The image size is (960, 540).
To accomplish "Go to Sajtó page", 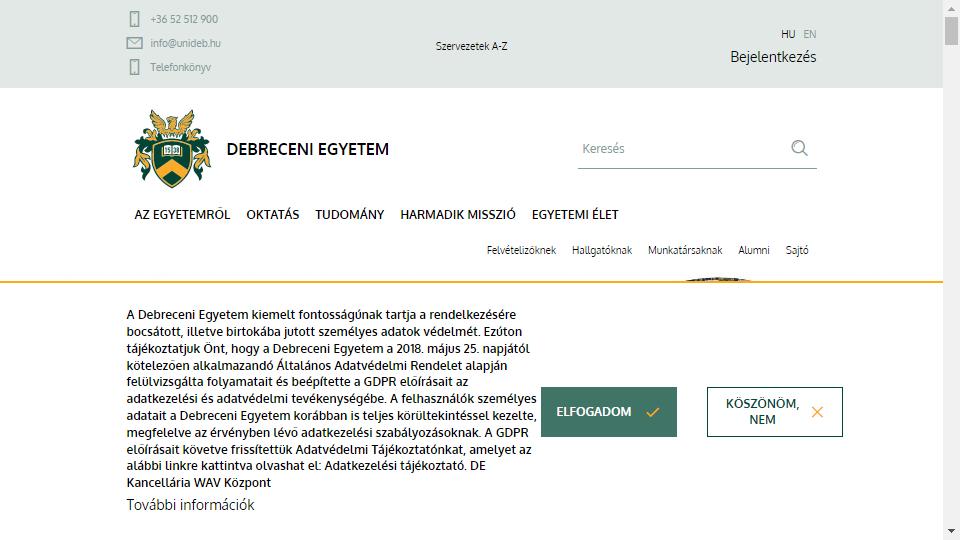I will tap(797, 250).
